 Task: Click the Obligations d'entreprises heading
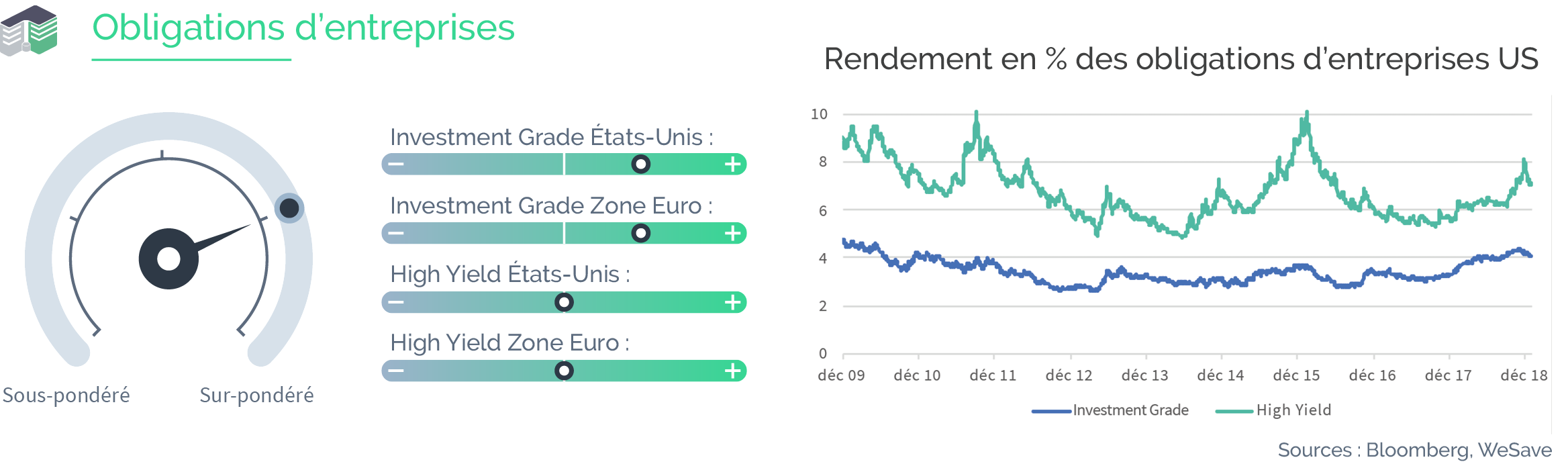pyautogui.click(x=303, y=28)
